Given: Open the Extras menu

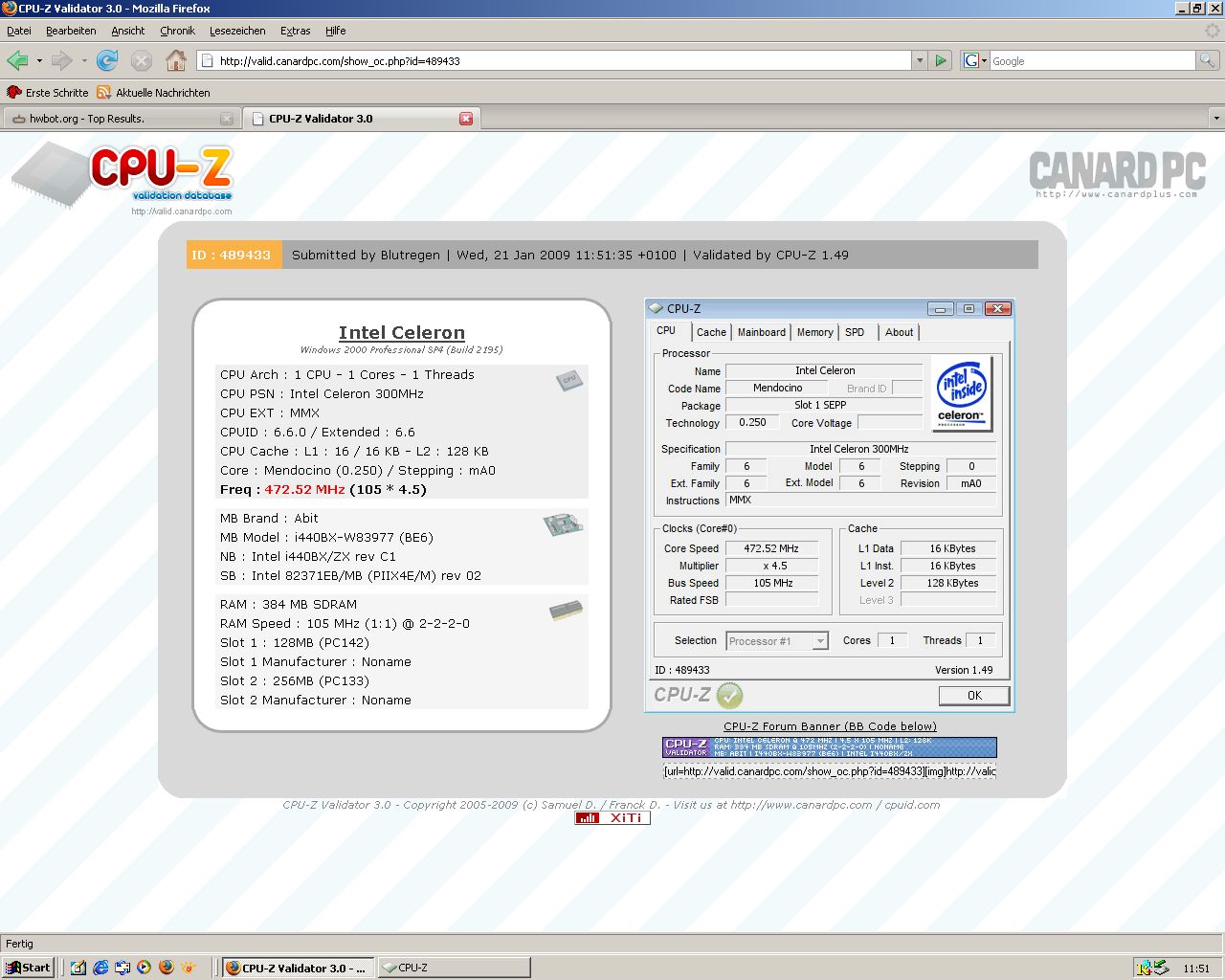Looking at the screenshot, I should point(296,31).
